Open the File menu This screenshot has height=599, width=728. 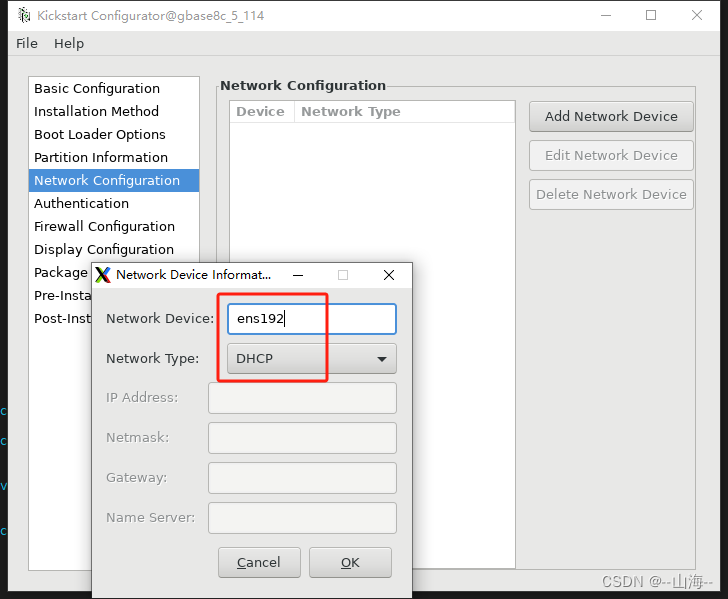point(26,44)
